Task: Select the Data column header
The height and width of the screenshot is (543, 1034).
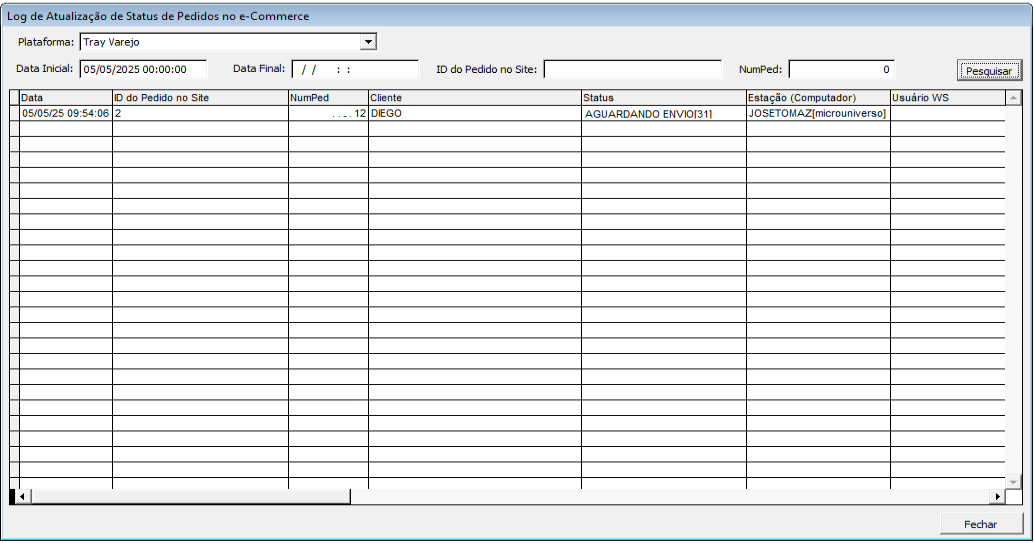Action: 66,98
